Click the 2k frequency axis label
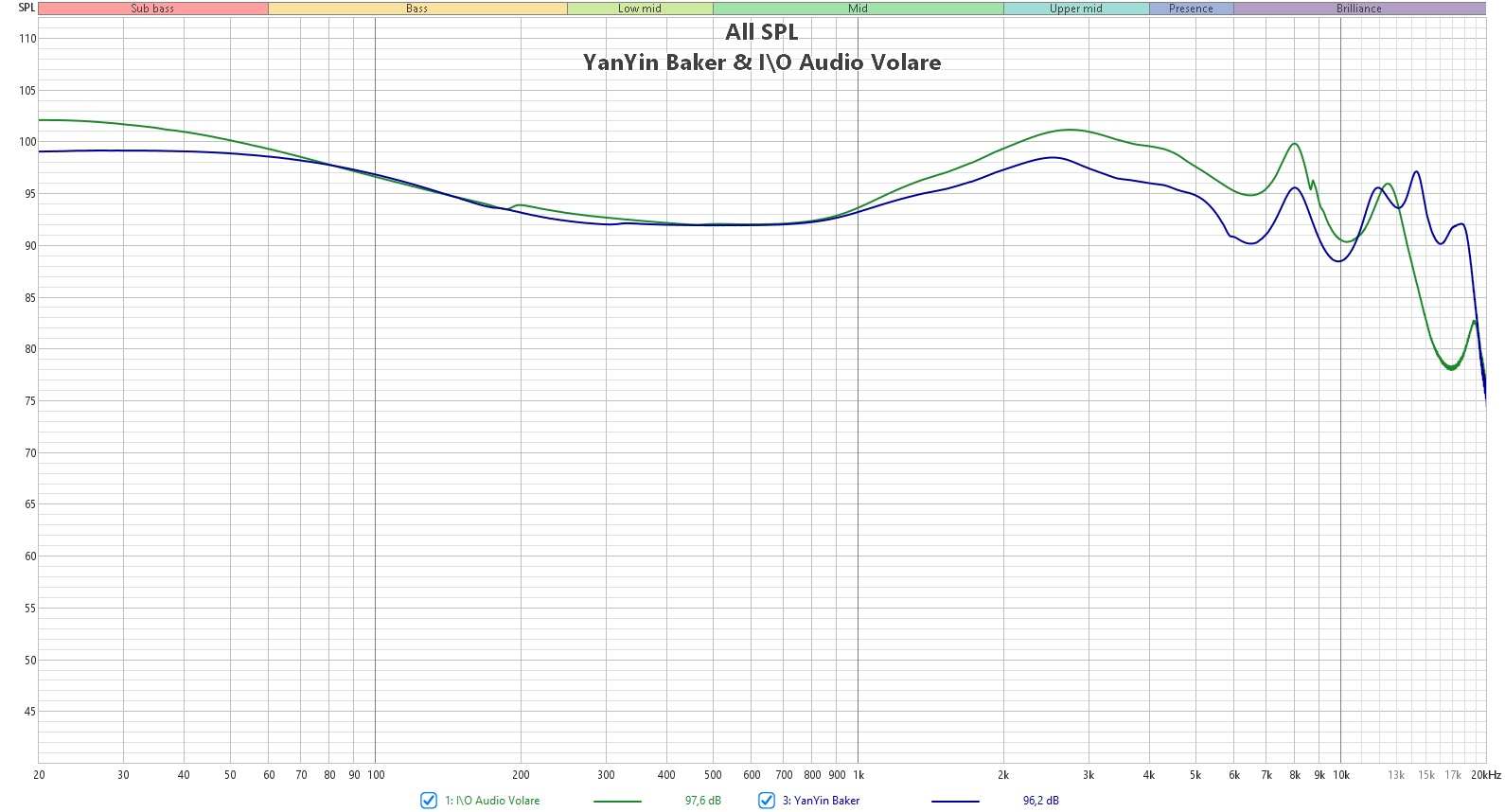 [x=1003, y=775]
